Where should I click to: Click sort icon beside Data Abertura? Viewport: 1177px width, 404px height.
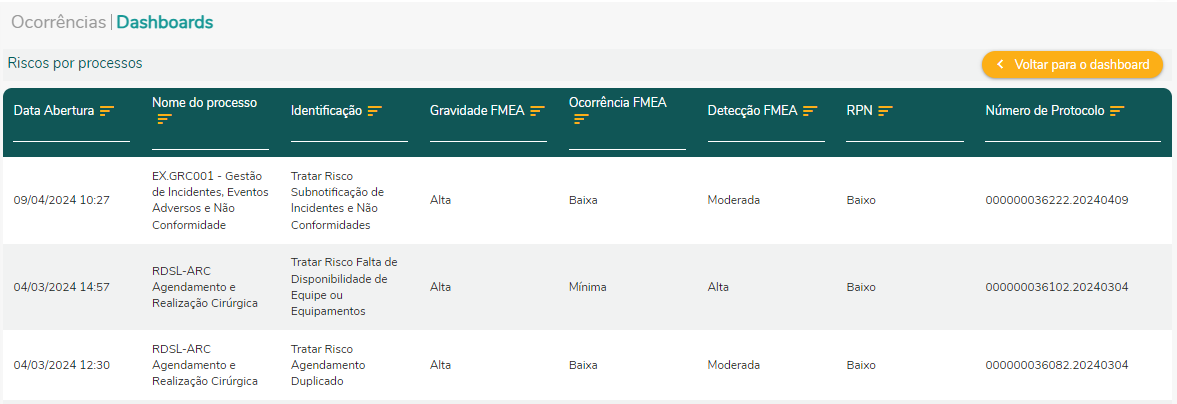(107, 111)
